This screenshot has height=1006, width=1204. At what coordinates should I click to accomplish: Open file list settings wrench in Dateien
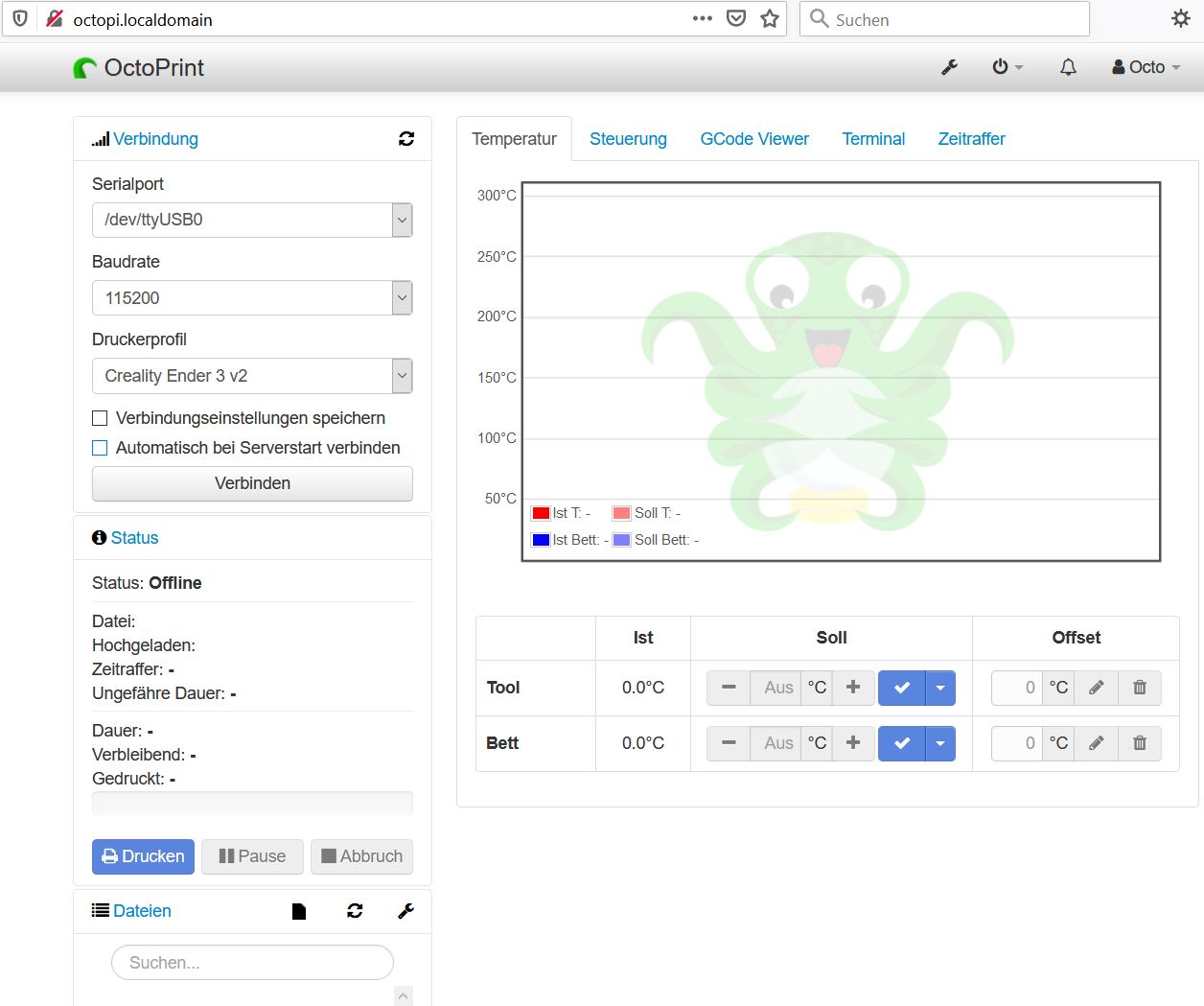click(x=405, y=911)
